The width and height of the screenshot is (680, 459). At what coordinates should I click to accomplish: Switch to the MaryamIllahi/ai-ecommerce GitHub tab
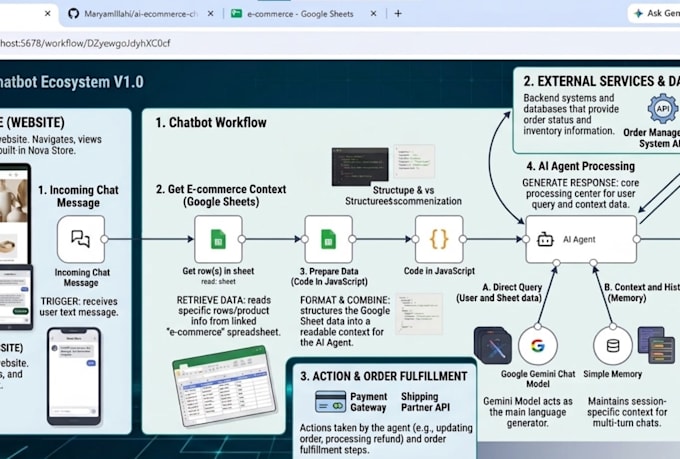[141, 14]
